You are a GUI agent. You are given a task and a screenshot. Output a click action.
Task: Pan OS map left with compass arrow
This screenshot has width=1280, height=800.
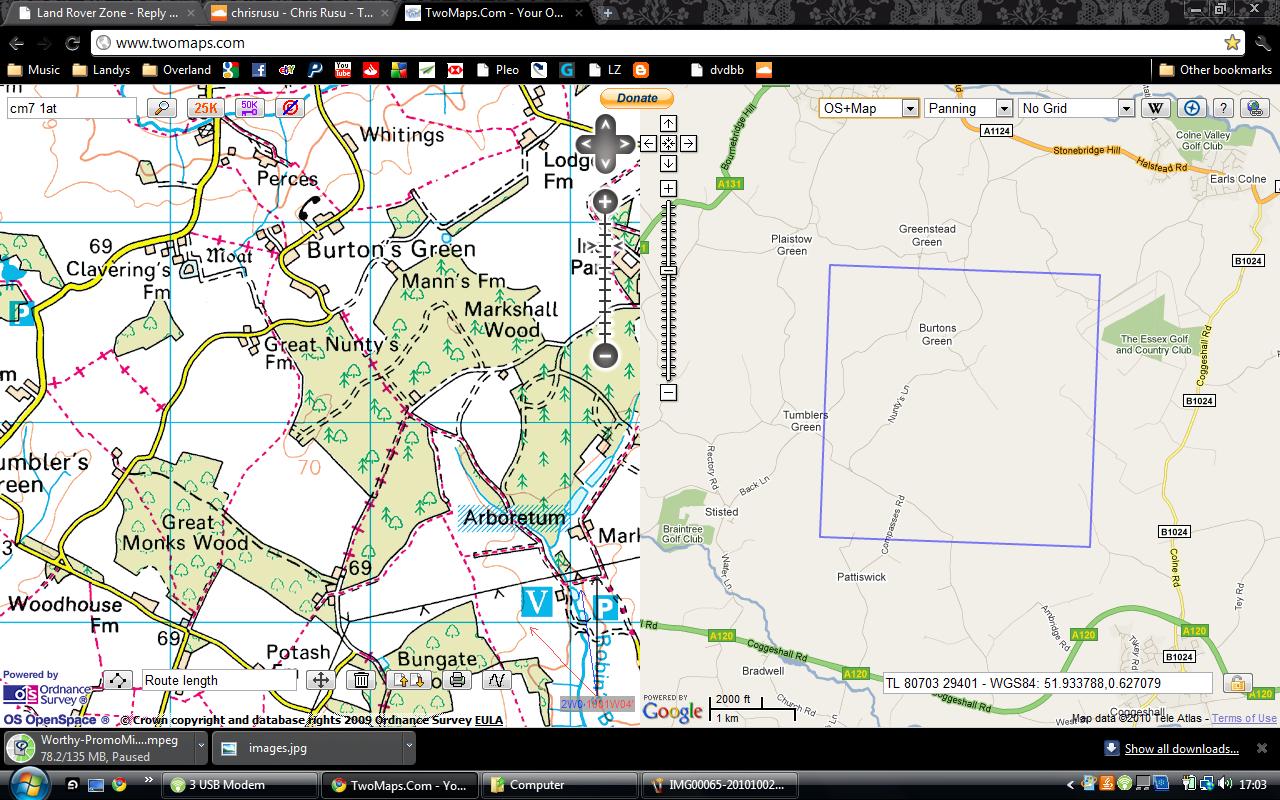[x=585, y=144]
